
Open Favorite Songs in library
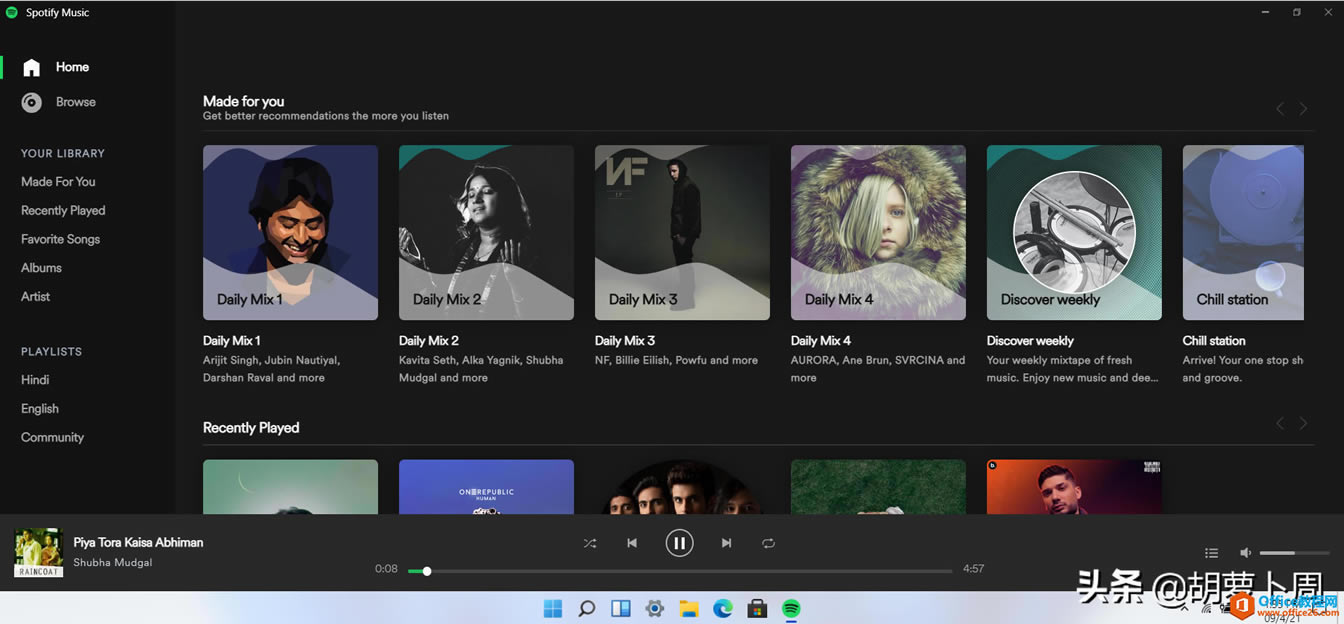point(60,239)
